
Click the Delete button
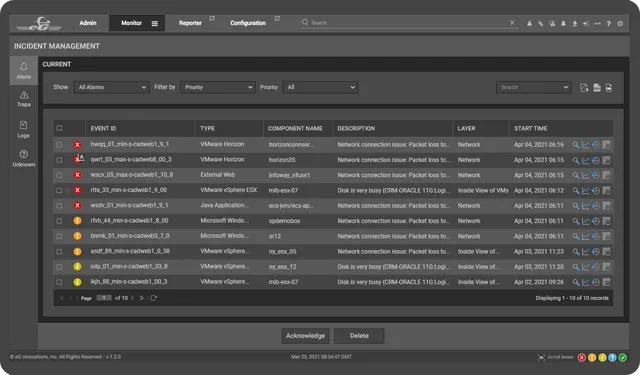pos(359,336)
